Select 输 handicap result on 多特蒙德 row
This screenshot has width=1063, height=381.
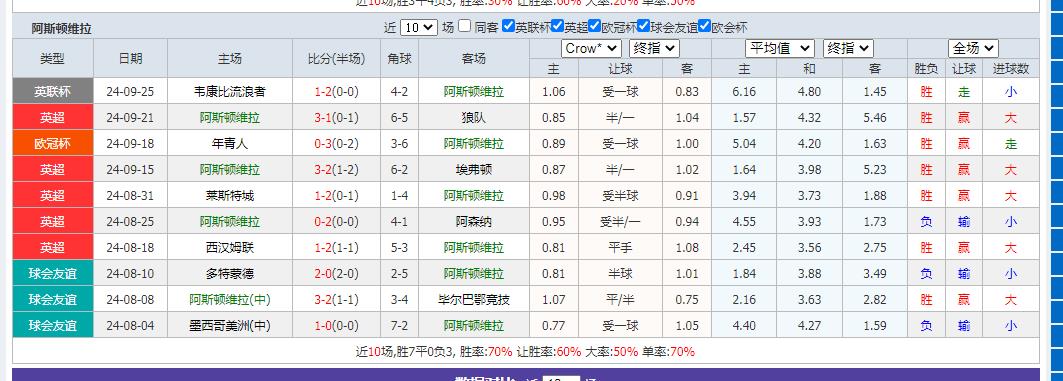963,274
